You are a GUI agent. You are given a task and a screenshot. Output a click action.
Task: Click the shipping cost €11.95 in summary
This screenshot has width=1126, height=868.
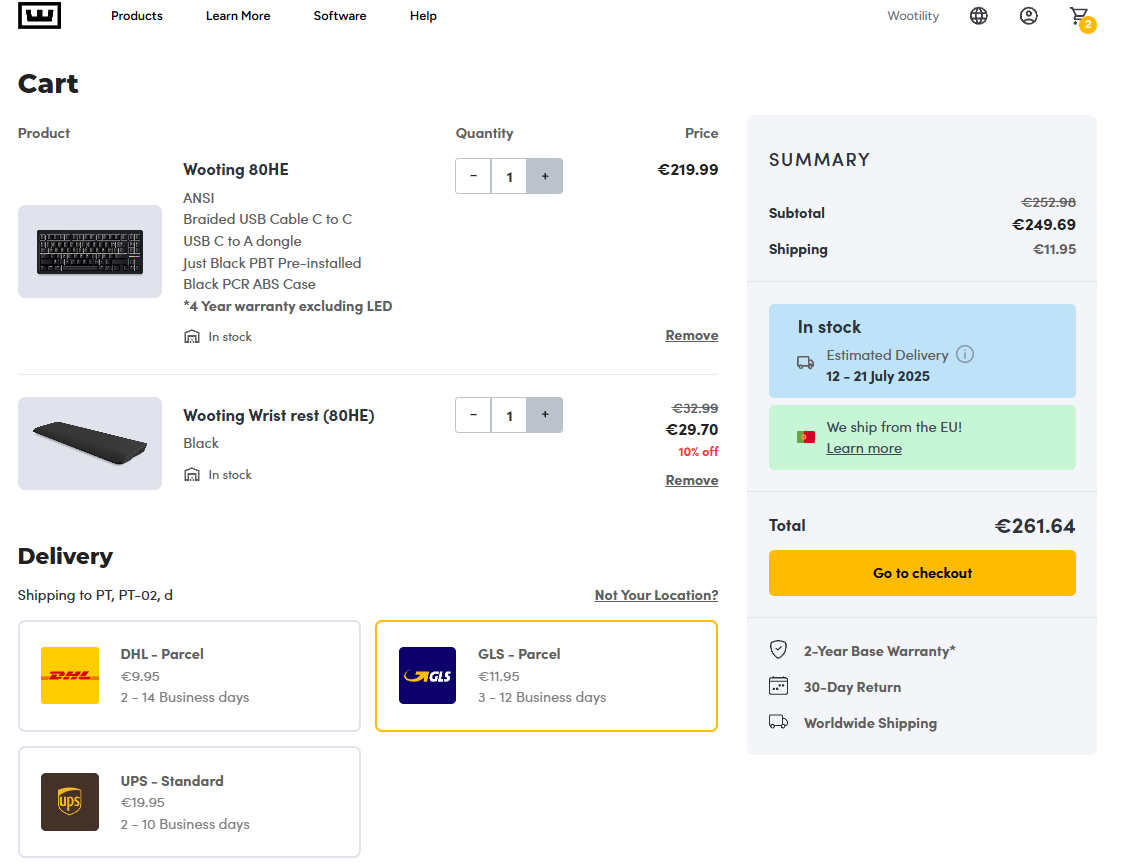coord(1054,249)
